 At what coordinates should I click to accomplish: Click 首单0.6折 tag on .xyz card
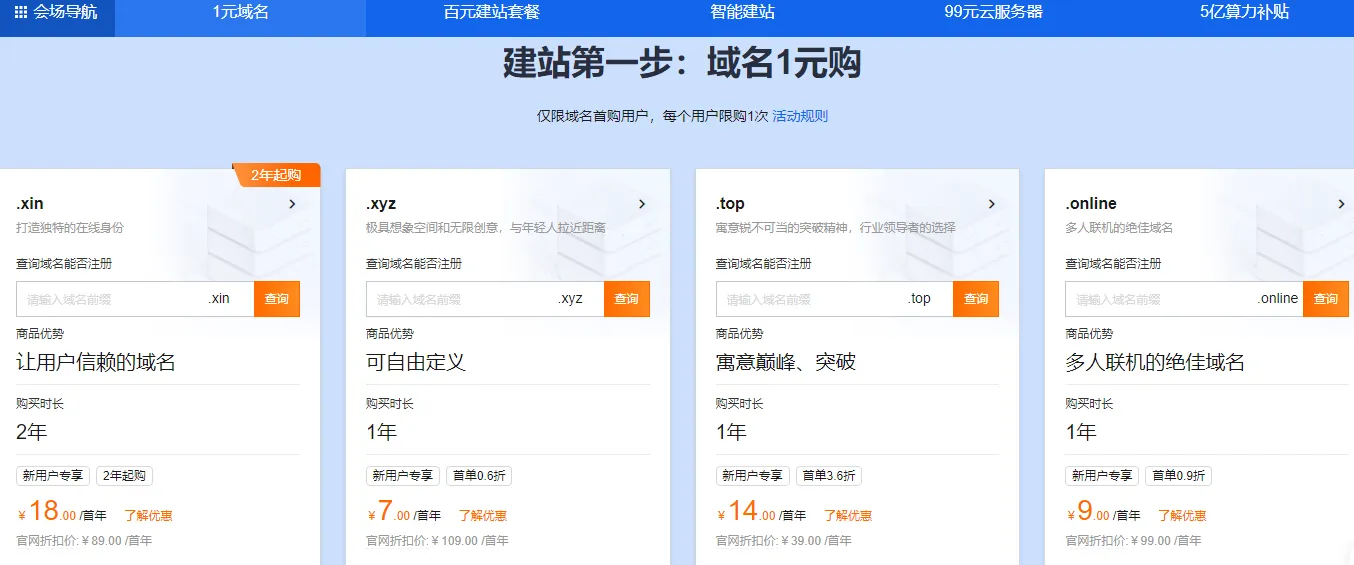479,476
